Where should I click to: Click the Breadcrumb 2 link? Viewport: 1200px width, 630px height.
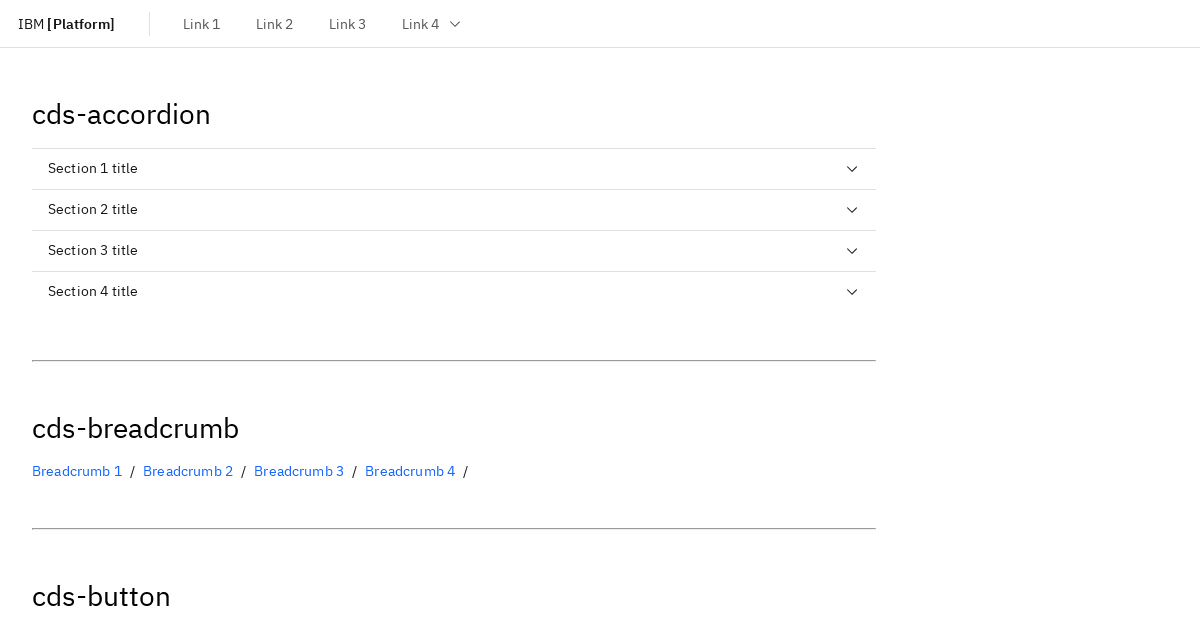click(x=188, y=471)
